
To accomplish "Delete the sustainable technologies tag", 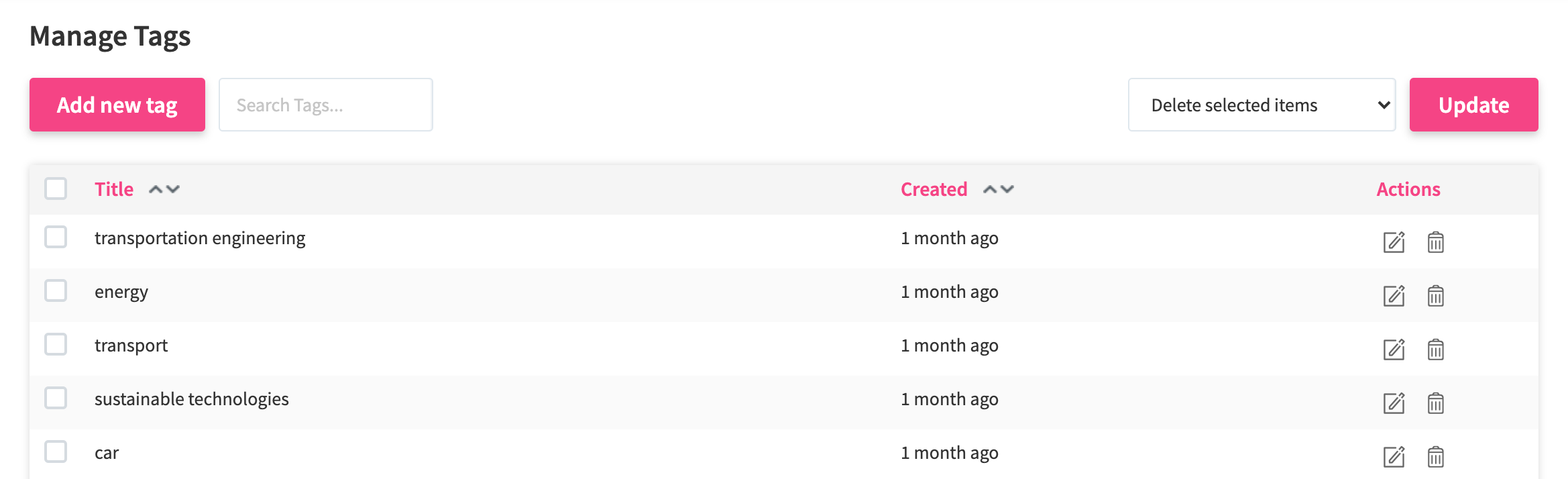I will (x=1435, y=403).
